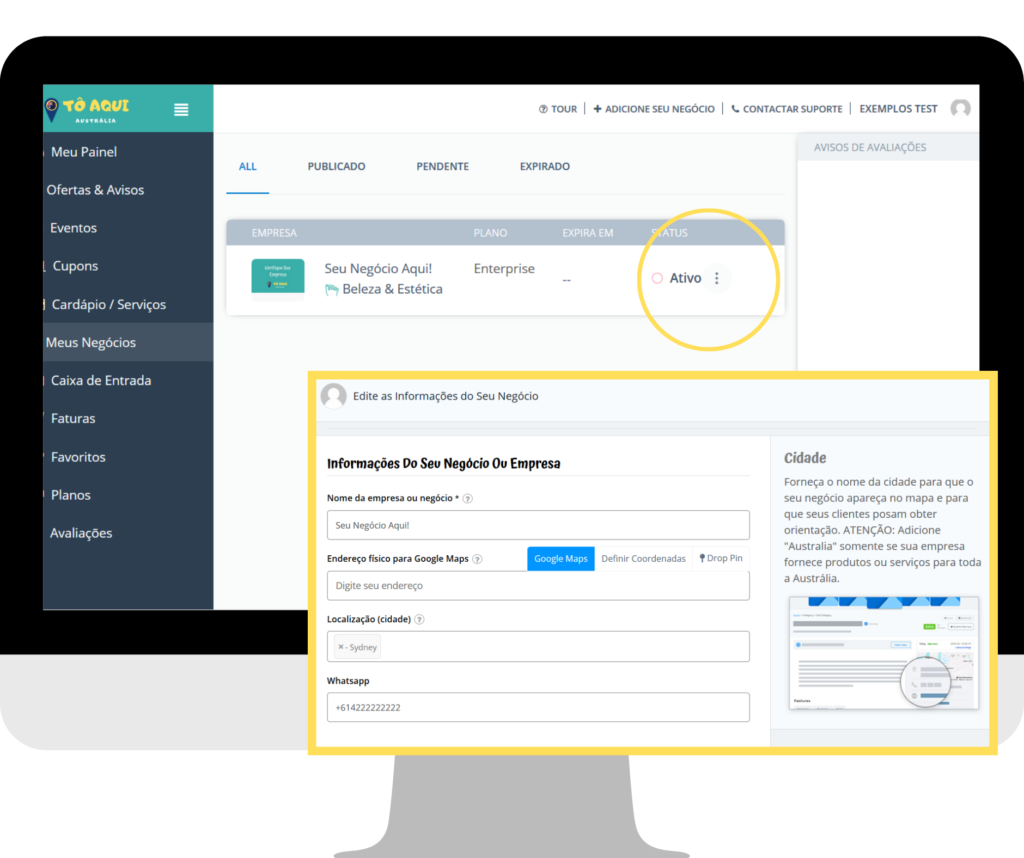
Task: Click the Enterprise plan cell
Action: tap(504, 268)
